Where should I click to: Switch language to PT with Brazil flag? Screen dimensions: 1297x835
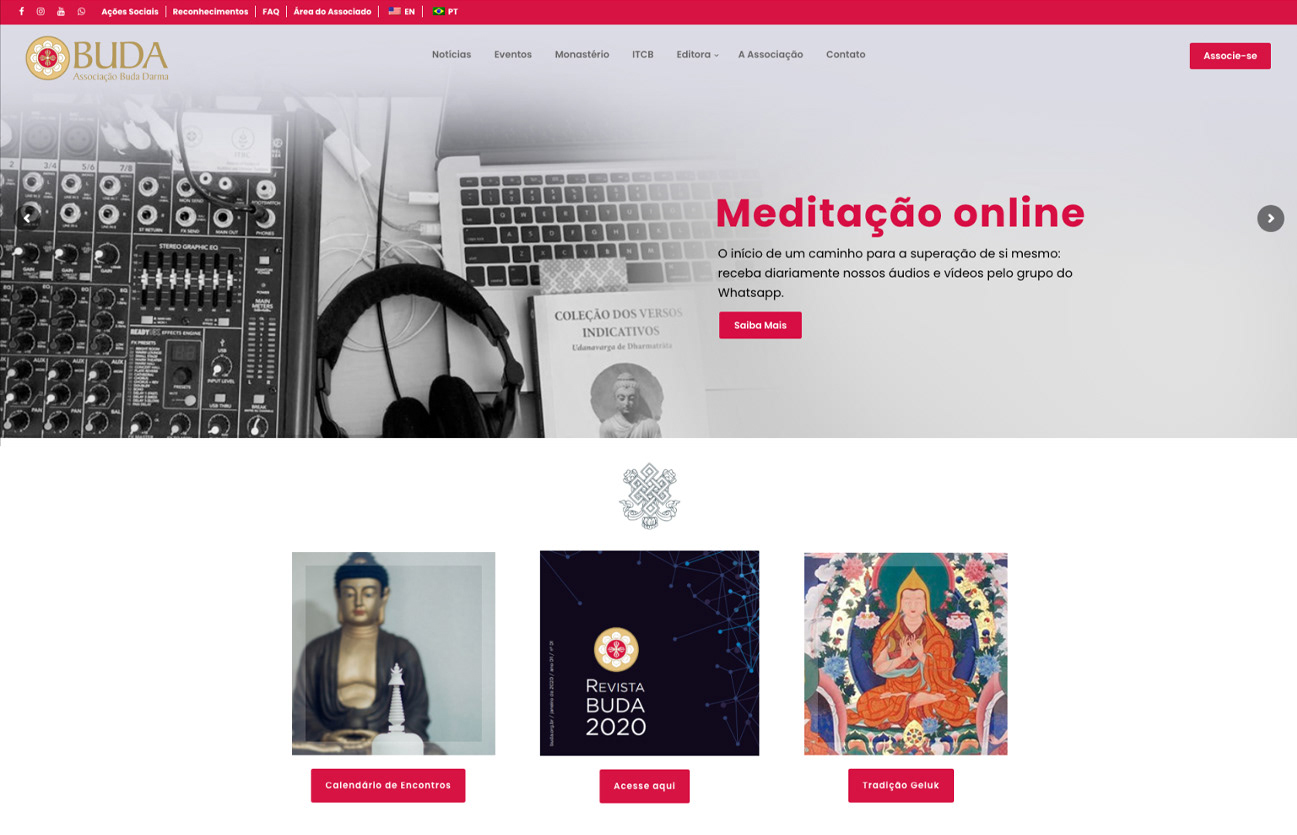(x=445, y=12)
